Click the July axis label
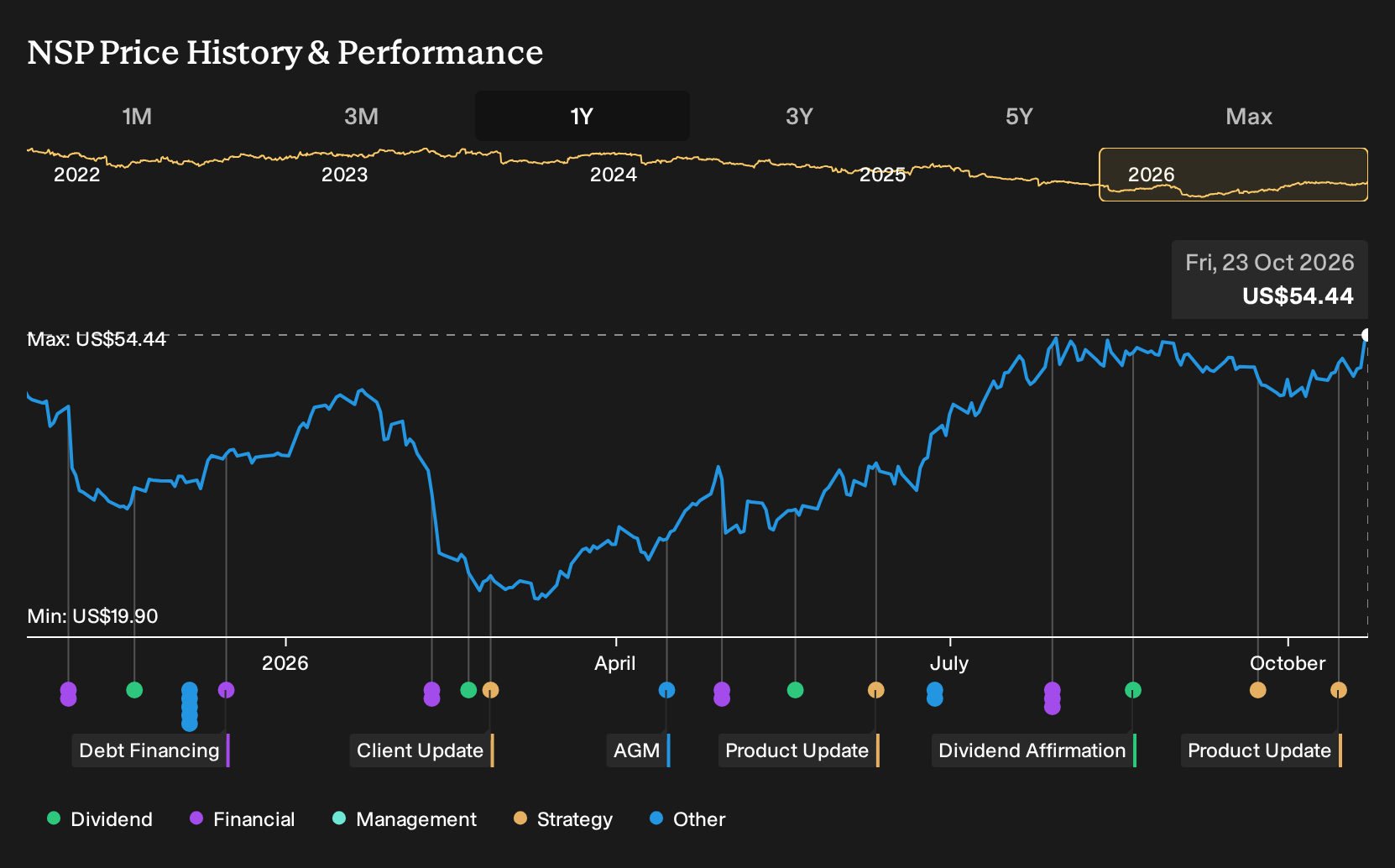The height and width of the screenshot is (868, 1395). coord(949,663)
